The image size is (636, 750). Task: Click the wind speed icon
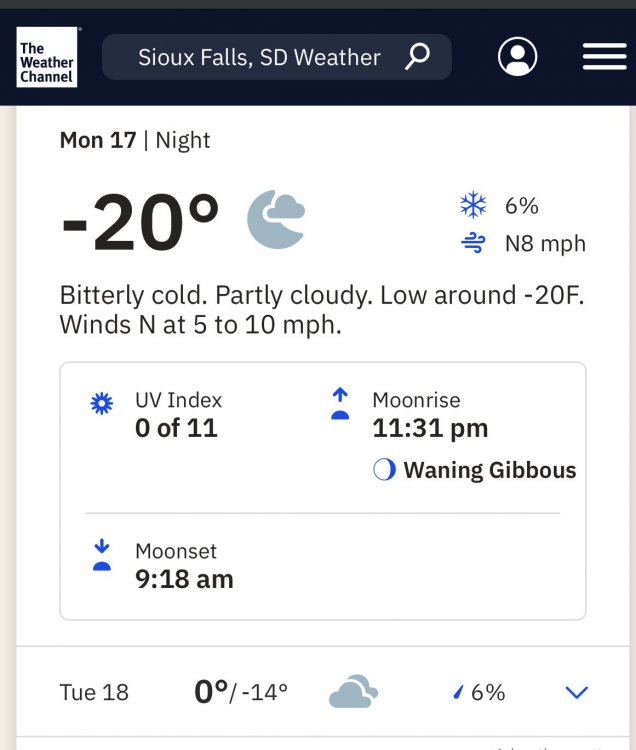(x=473, y=243)
